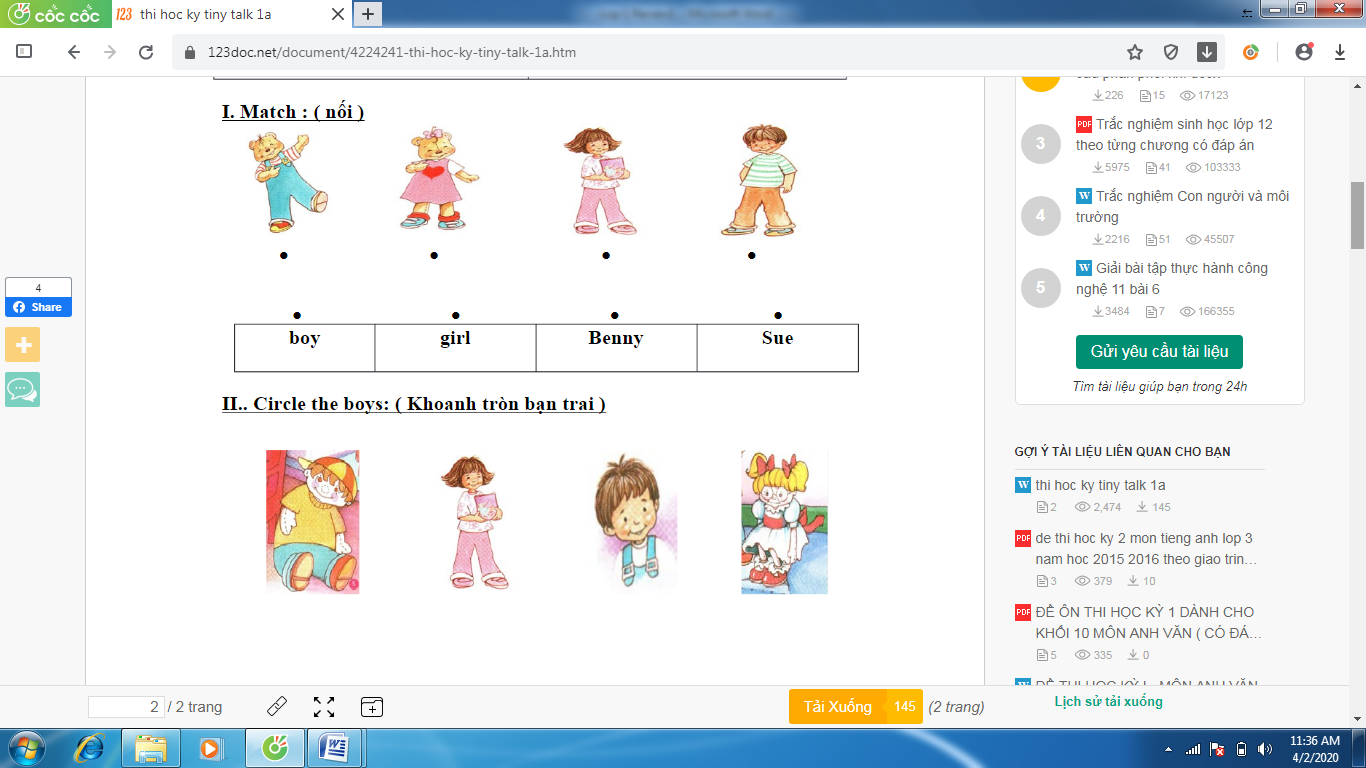Click the blonde girl with red bows picture
1366x768 pixels.
[784, 522]
